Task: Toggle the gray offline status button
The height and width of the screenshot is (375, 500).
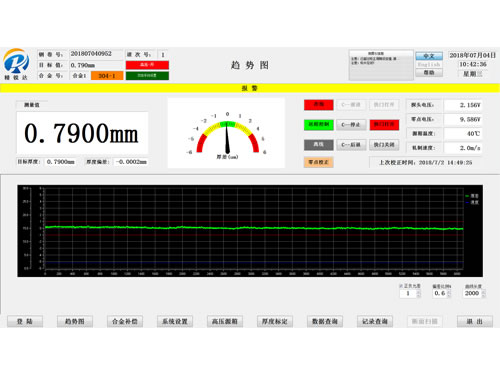Action: [x=318, y=145]
